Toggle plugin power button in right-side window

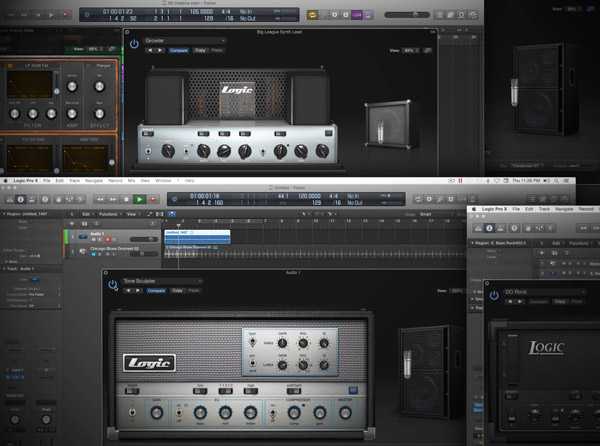[494, 295]
